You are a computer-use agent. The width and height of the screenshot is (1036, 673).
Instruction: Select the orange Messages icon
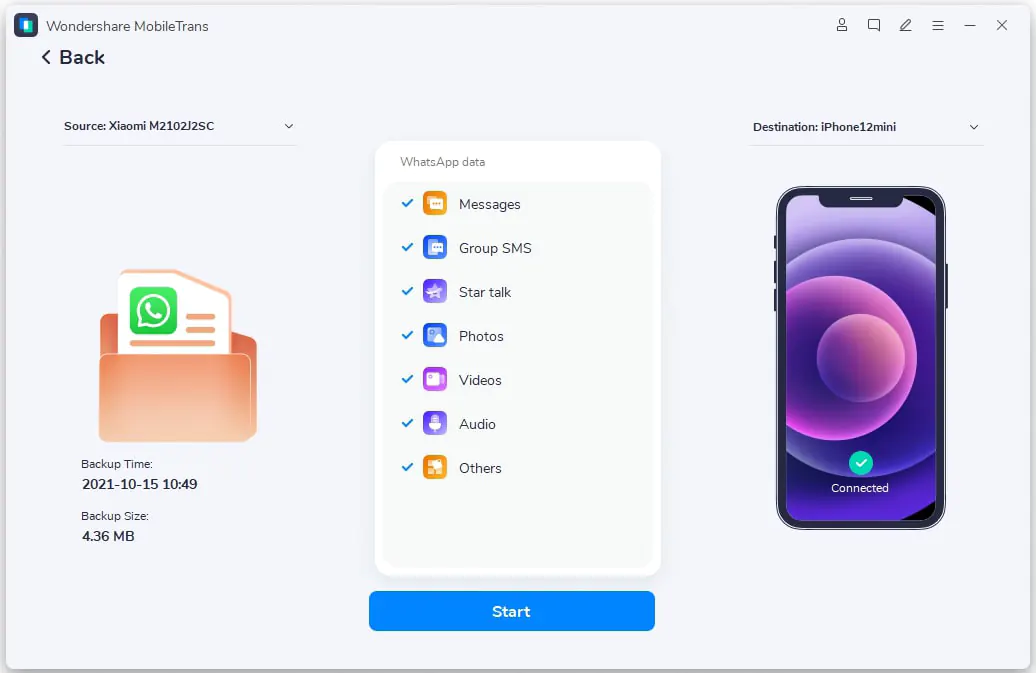tap(435, 204)
